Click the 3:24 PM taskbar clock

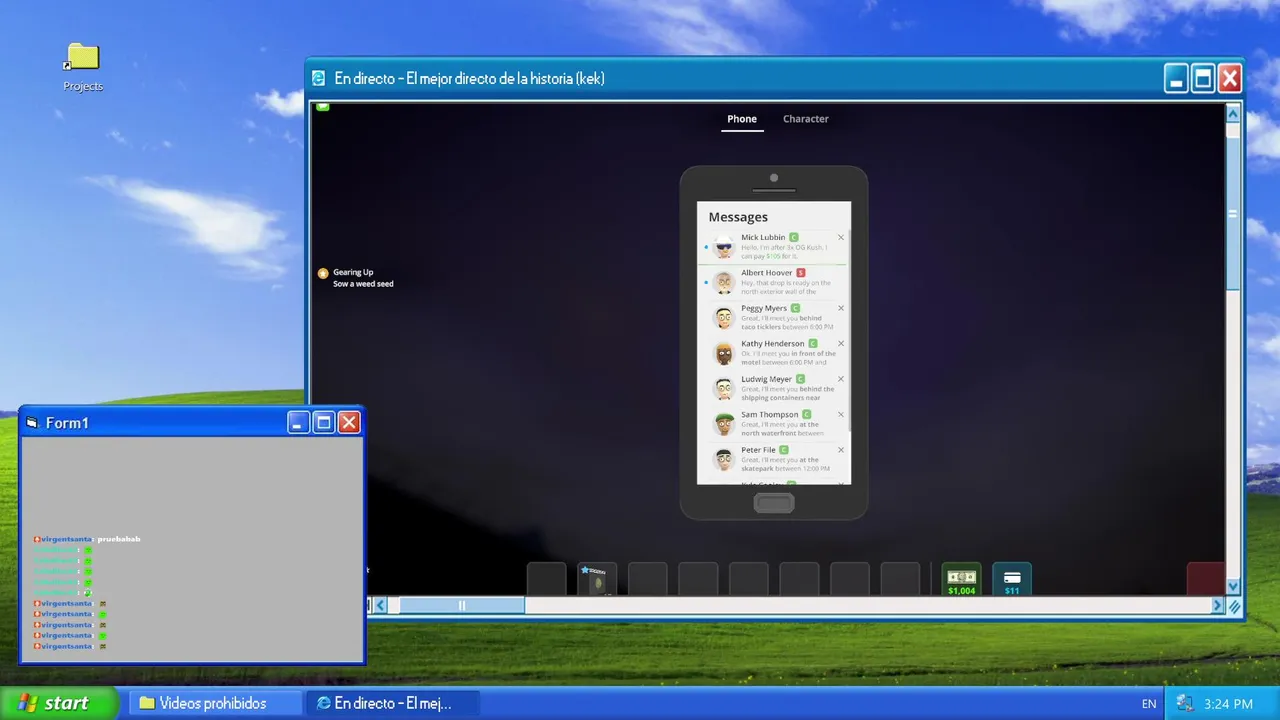pos(1229,704)
